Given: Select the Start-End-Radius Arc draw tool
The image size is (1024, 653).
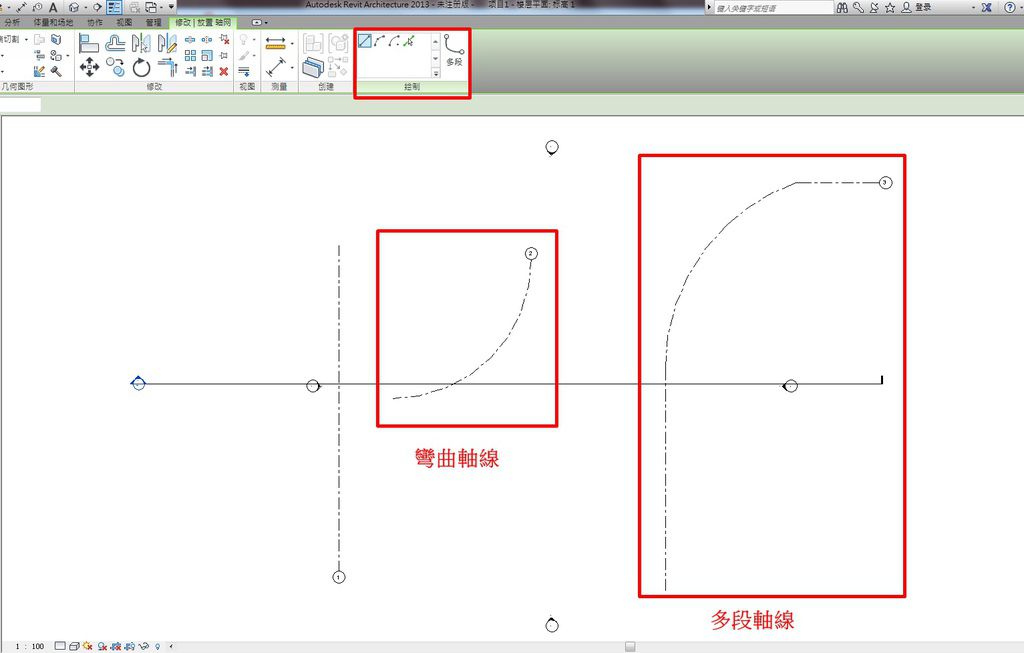Looking at the screenshot, I should click(x=379, y=40).
